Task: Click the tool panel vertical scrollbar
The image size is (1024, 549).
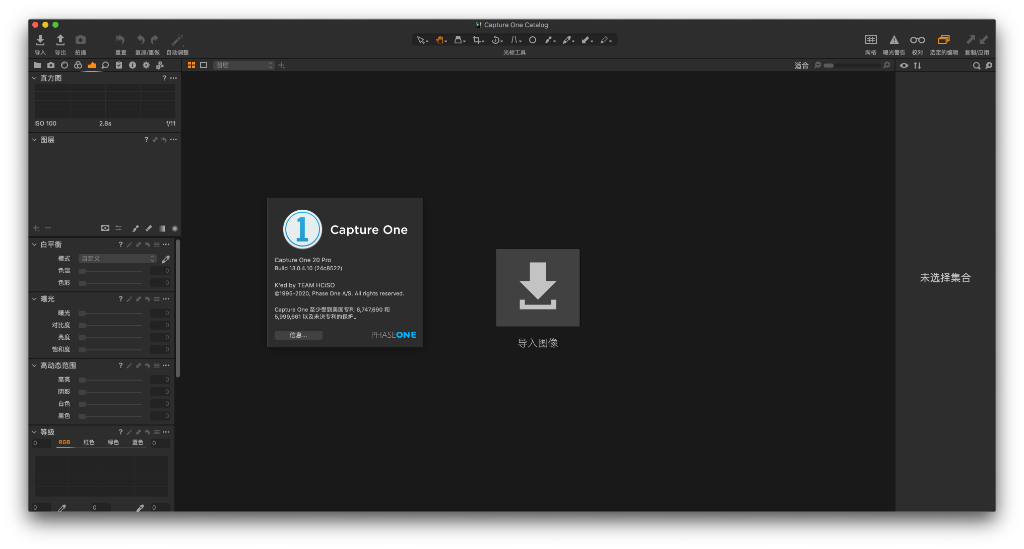Action: click(x=178, y=308)
